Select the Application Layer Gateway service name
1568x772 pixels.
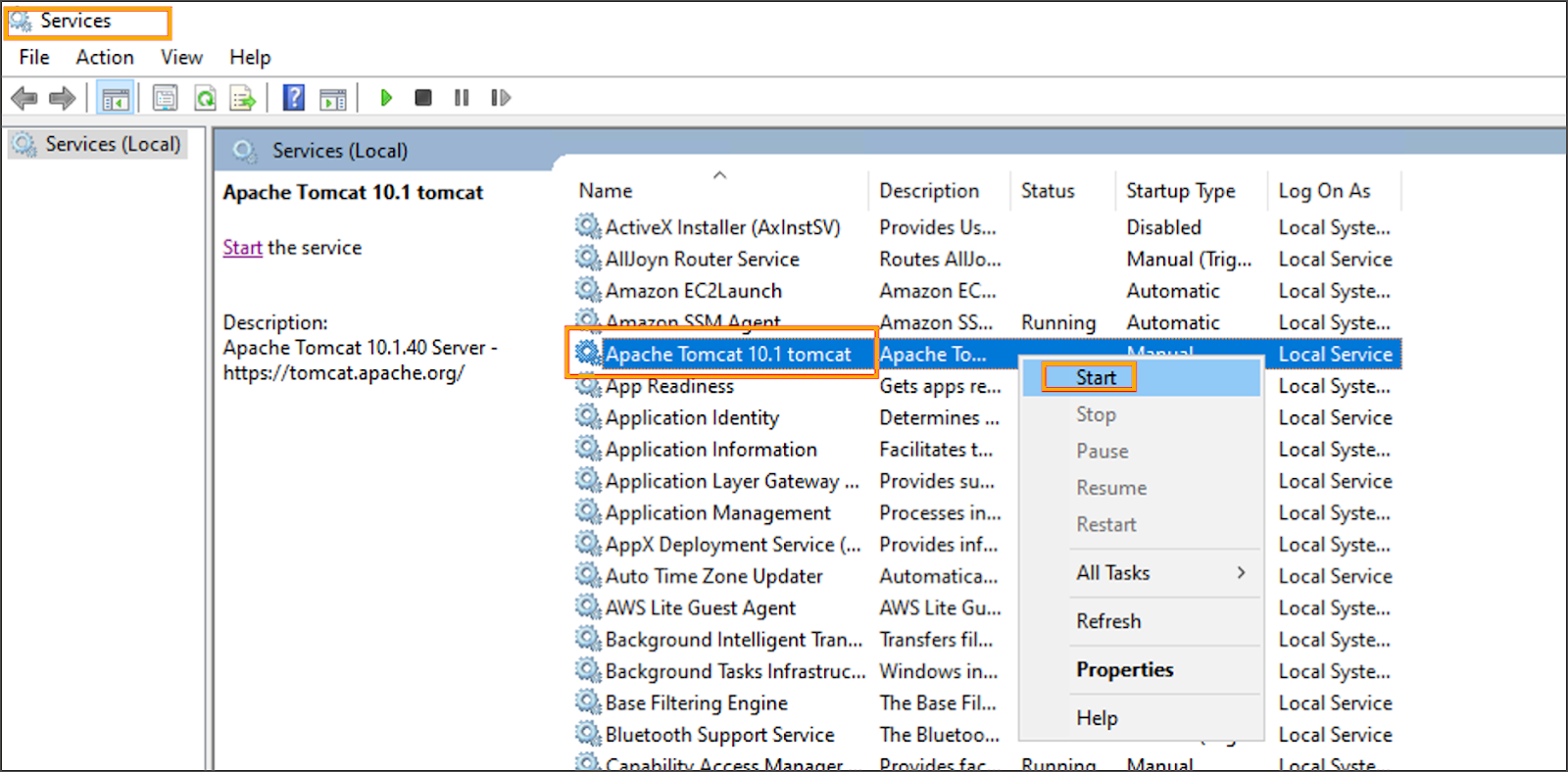tap(732, 481)
